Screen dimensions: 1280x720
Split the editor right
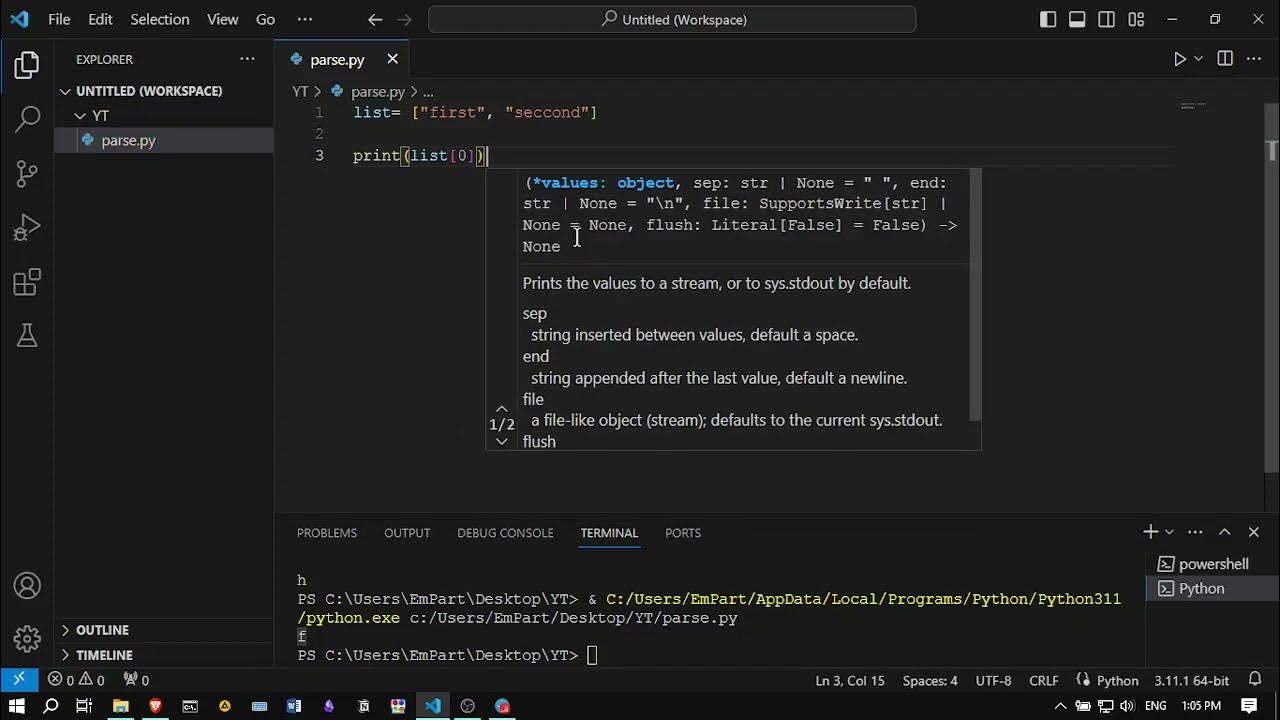tap(1225, 59)
